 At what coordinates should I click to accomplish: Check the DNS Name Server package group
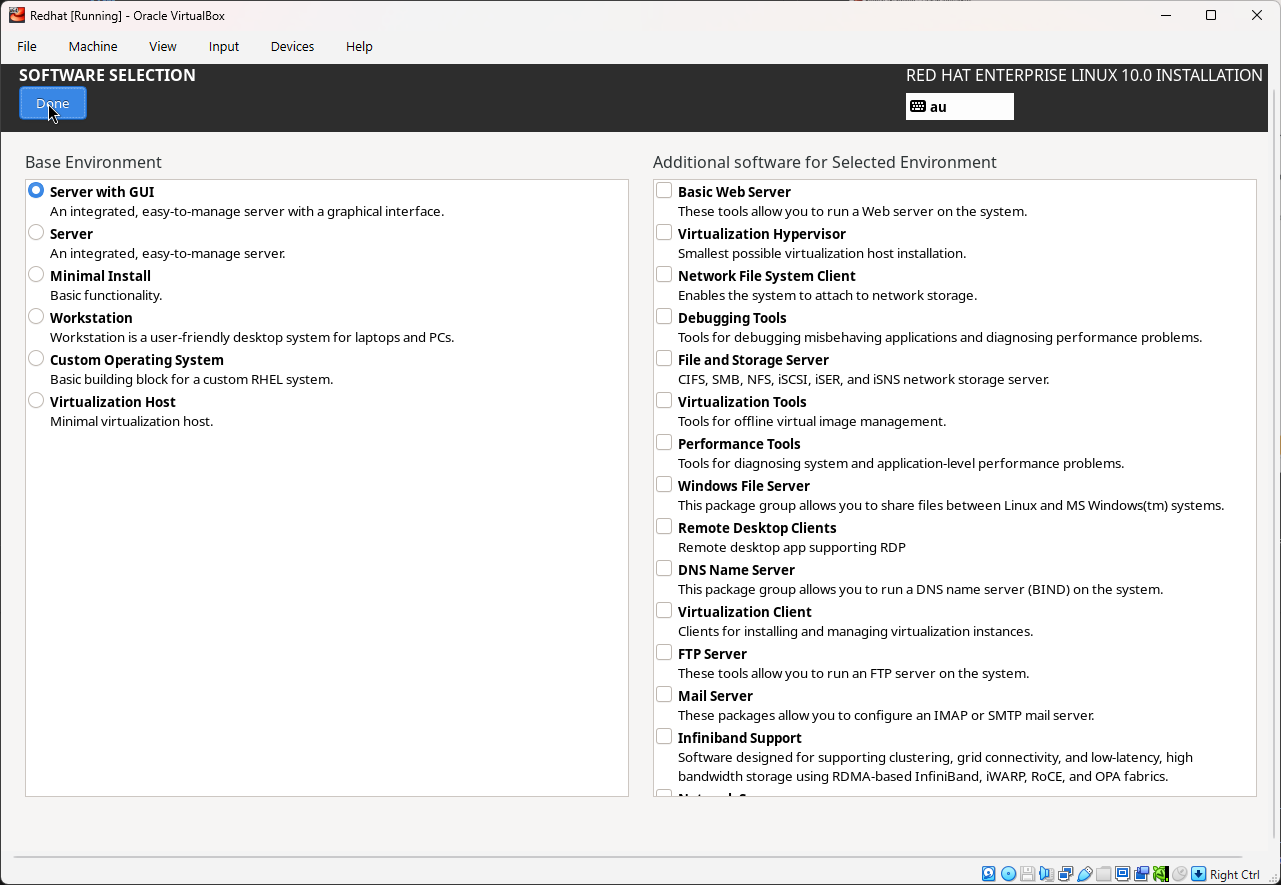point(663,567)
